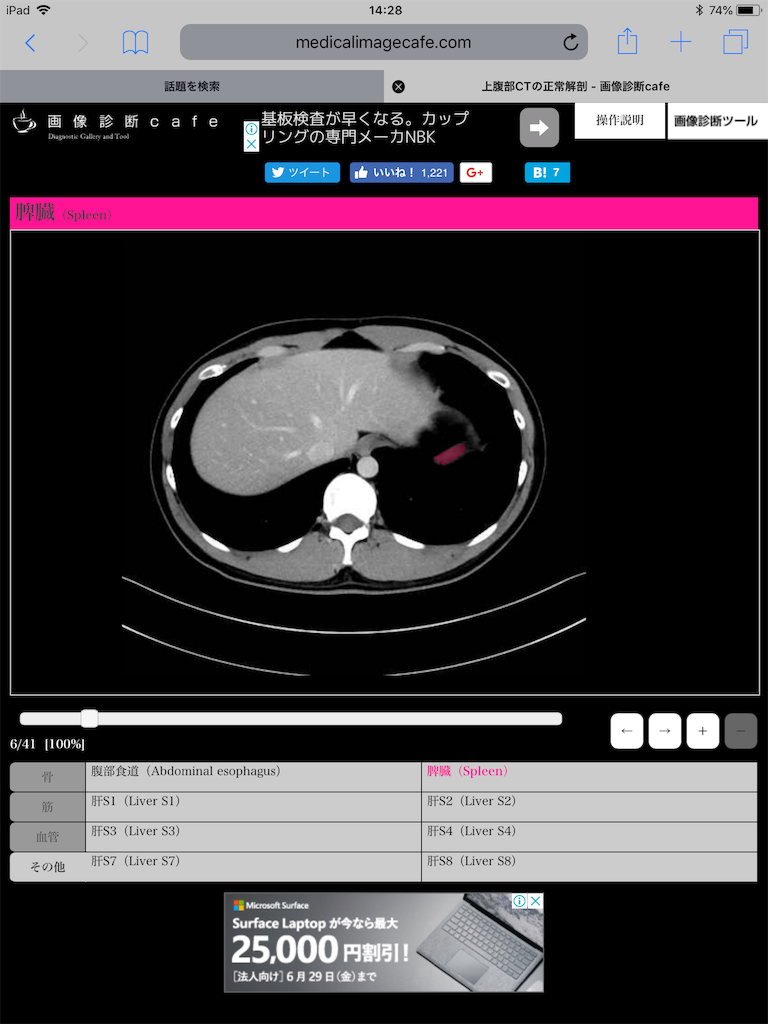
Task: Highlight 肝S7 (Liver S7)
Action: coord(253,867)
